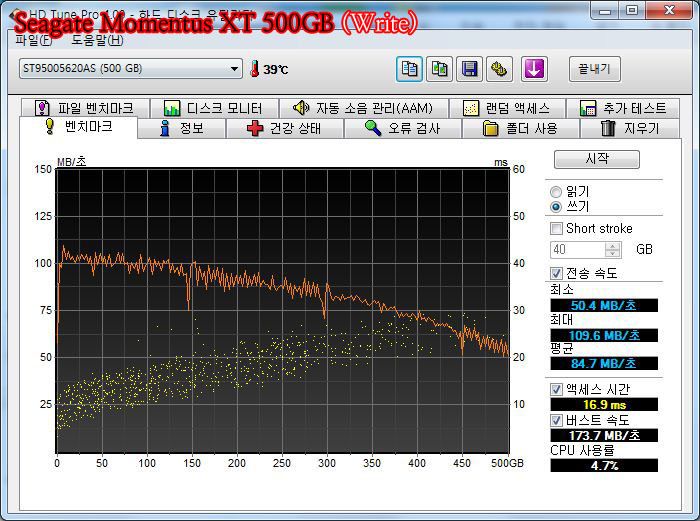Screen dimensions: 700x521
Task: Toggle the 액세스 시간 checkbox
Action: 556,389
